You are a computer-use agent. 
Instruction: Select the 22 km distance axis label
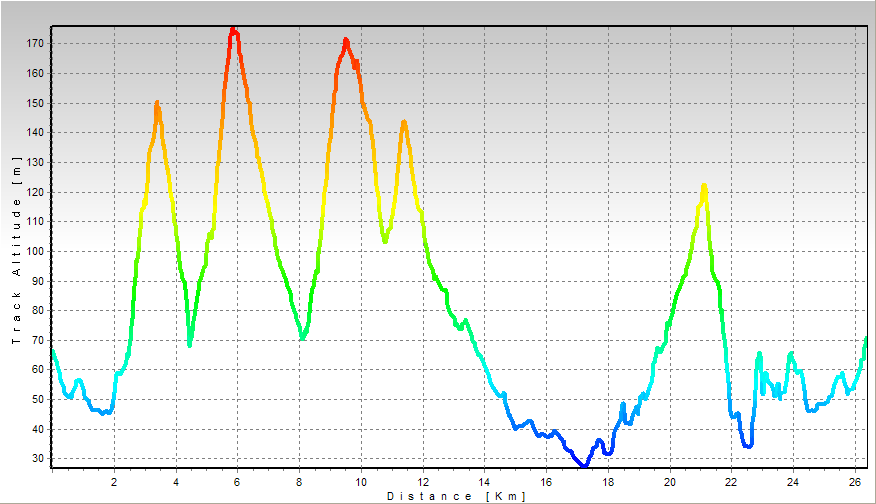[x=731, y=482]
